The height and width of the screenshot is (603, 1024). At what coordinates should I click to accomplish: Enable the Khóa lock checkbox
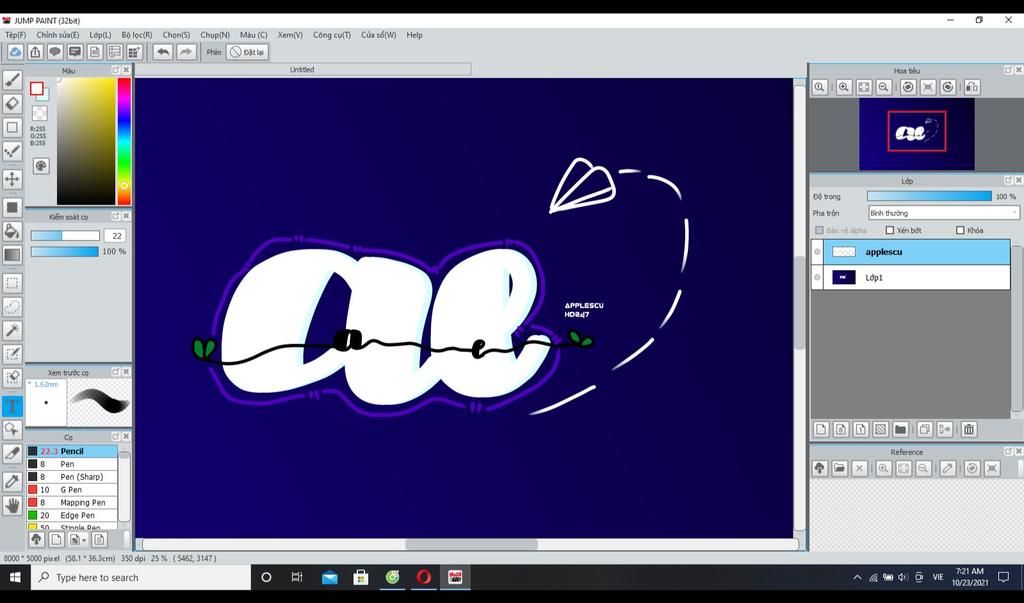[960, 231]
